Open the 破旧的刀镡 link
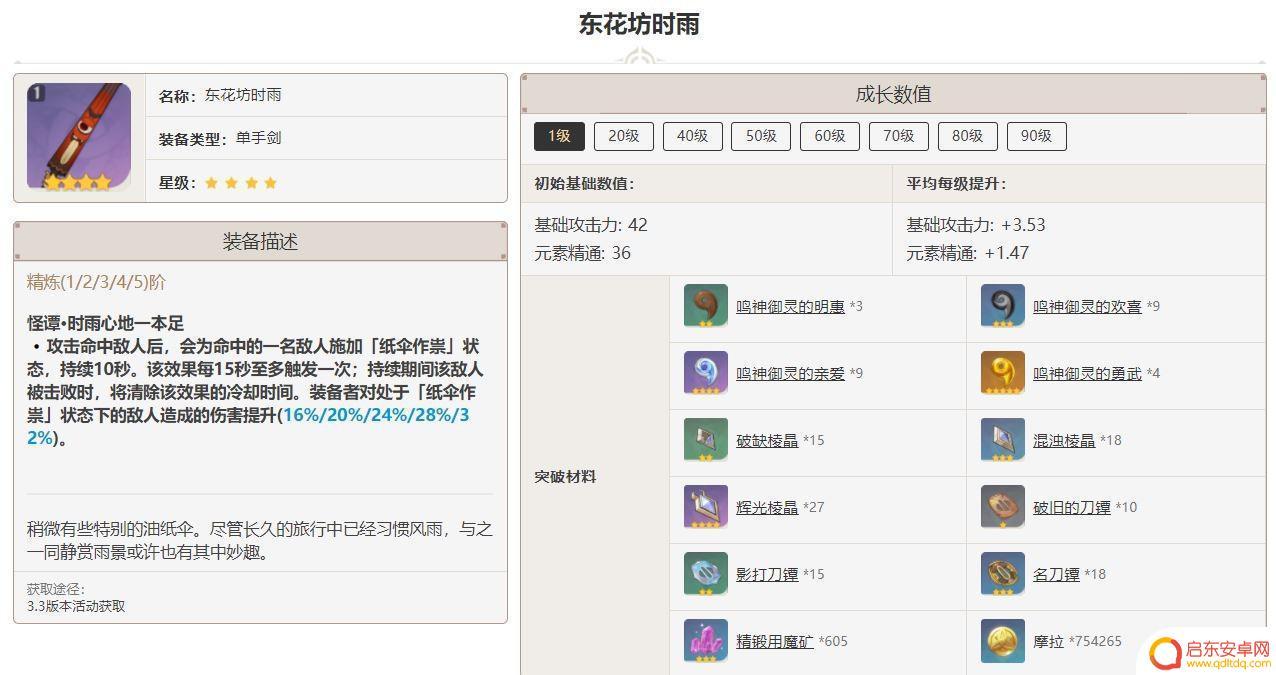The width and height of the screenshot is (1276, 675). coord(1072,507)
